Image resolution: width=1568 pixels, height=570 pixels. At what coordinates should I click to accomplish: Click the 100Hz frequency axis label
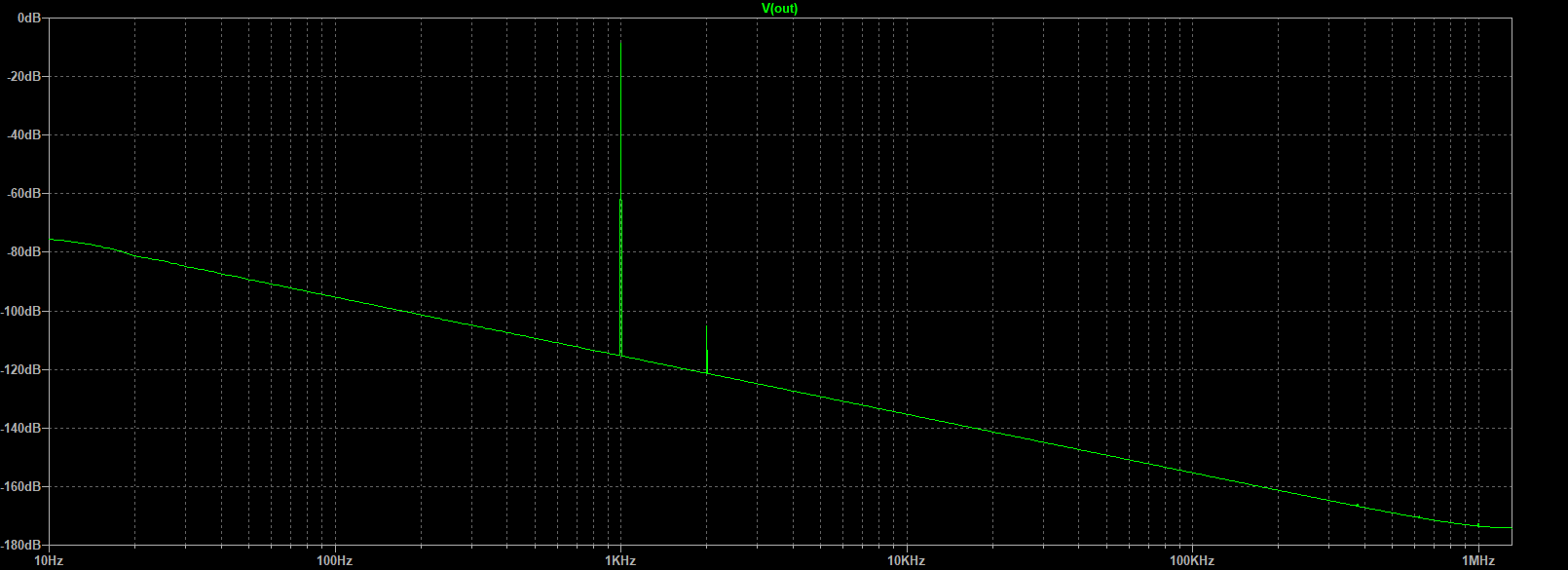(334, 560)
